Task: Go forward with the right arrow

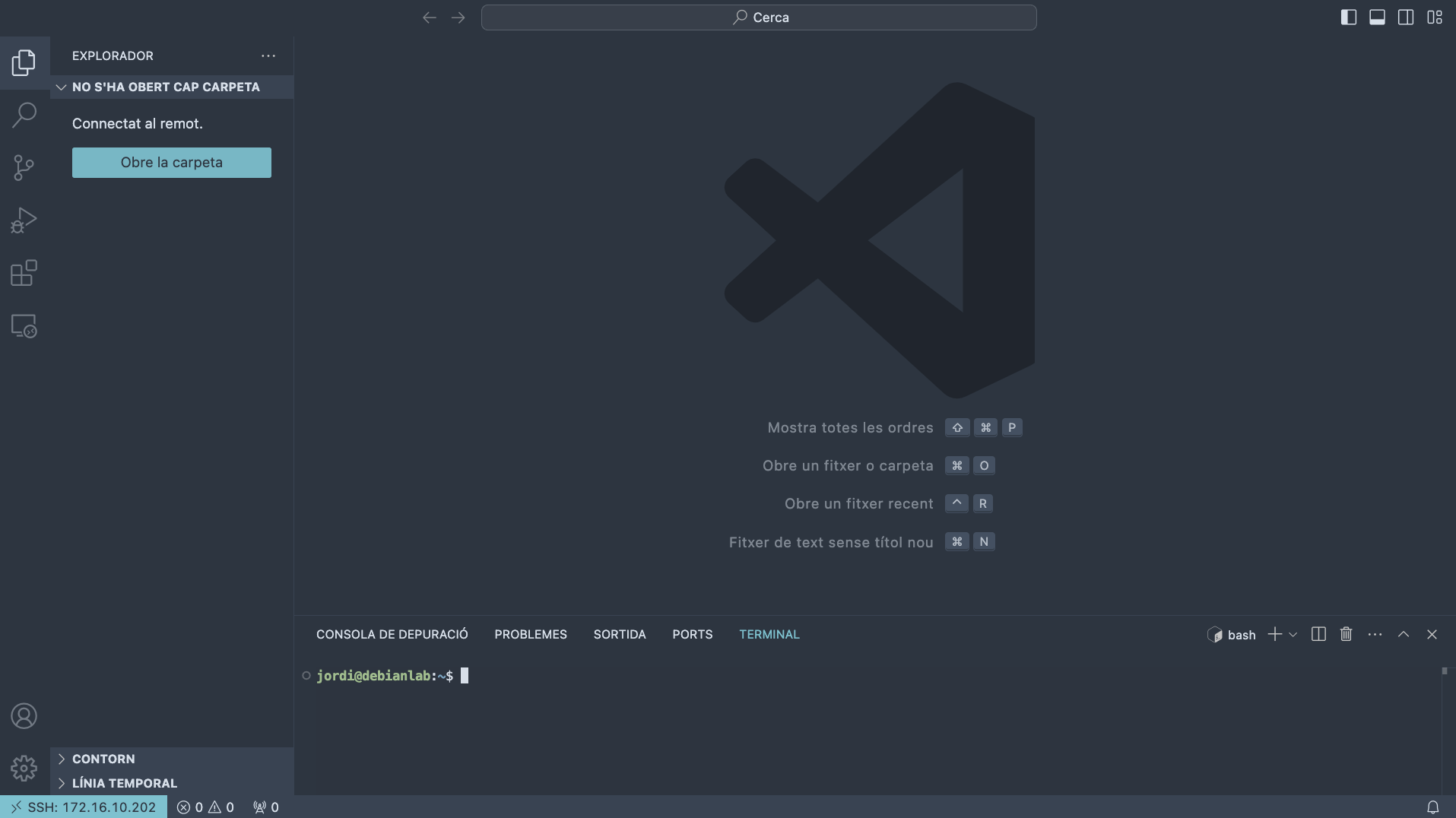Action: point(458,17)
